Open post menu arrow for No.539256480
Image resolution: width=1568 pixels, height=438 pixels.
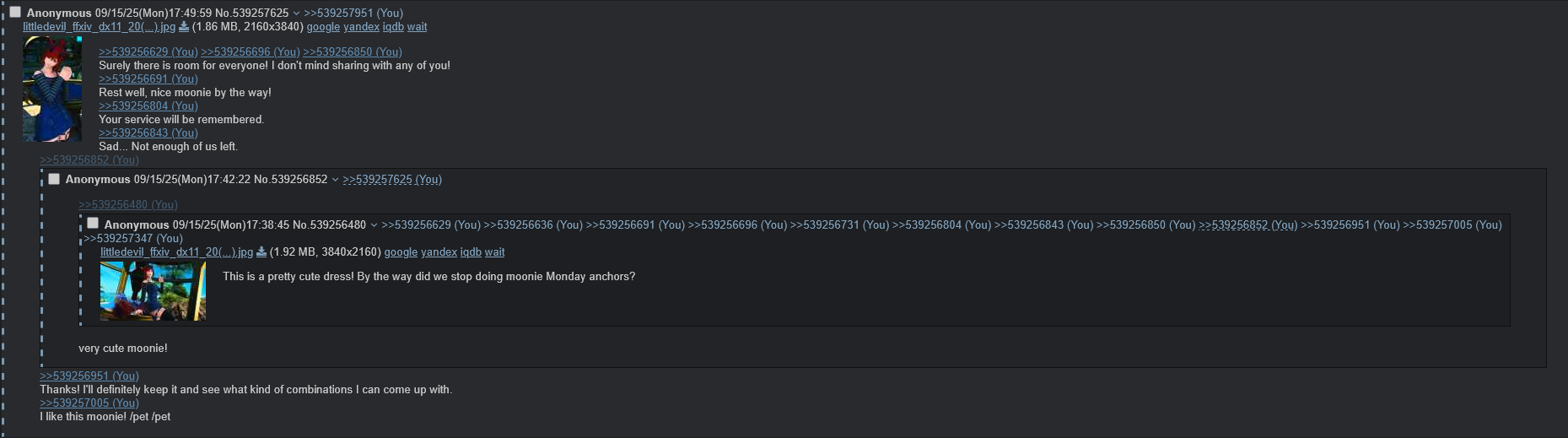(374, 225)
